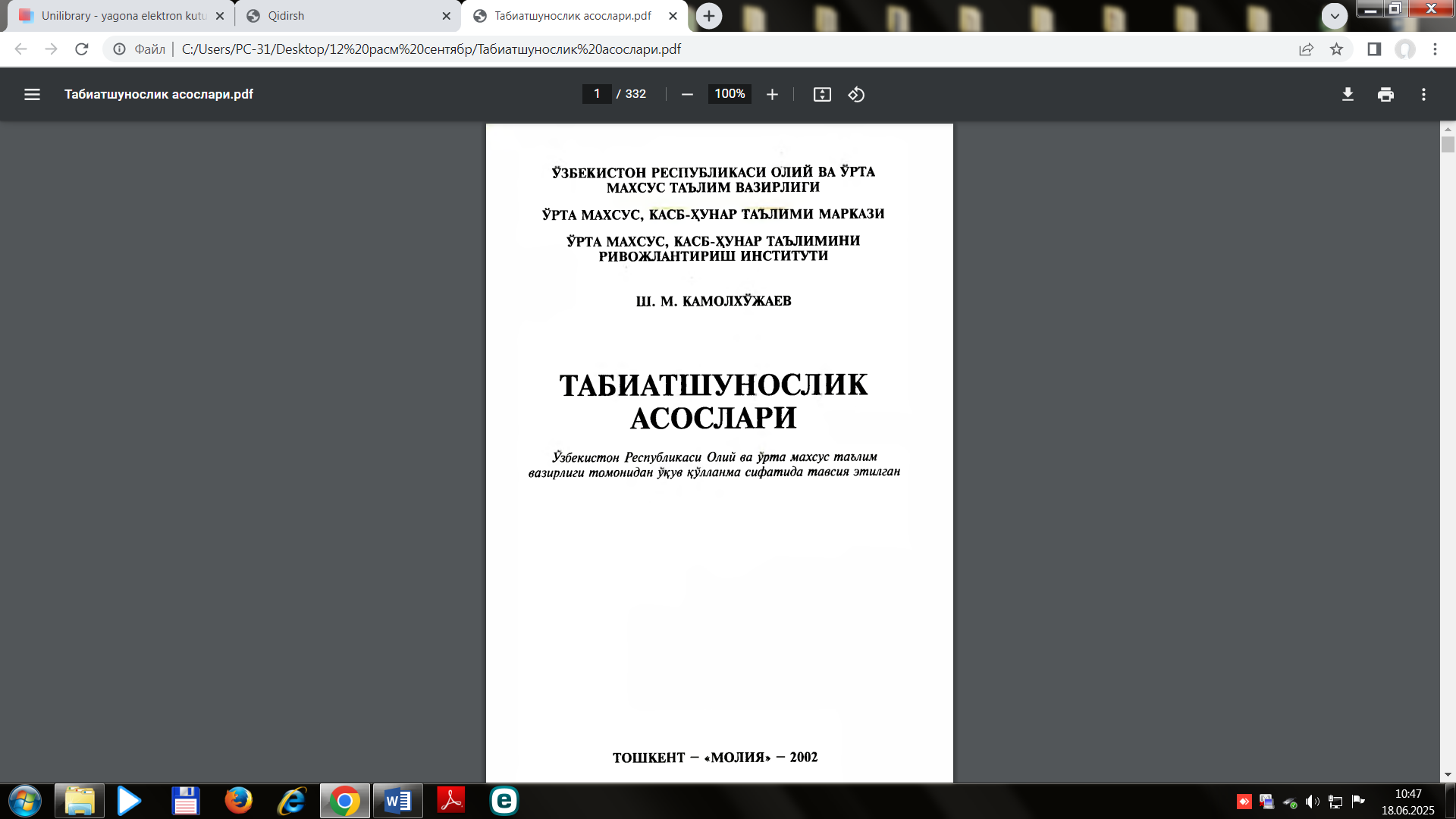Open the tab search chevron

(x=1334, y=15)
